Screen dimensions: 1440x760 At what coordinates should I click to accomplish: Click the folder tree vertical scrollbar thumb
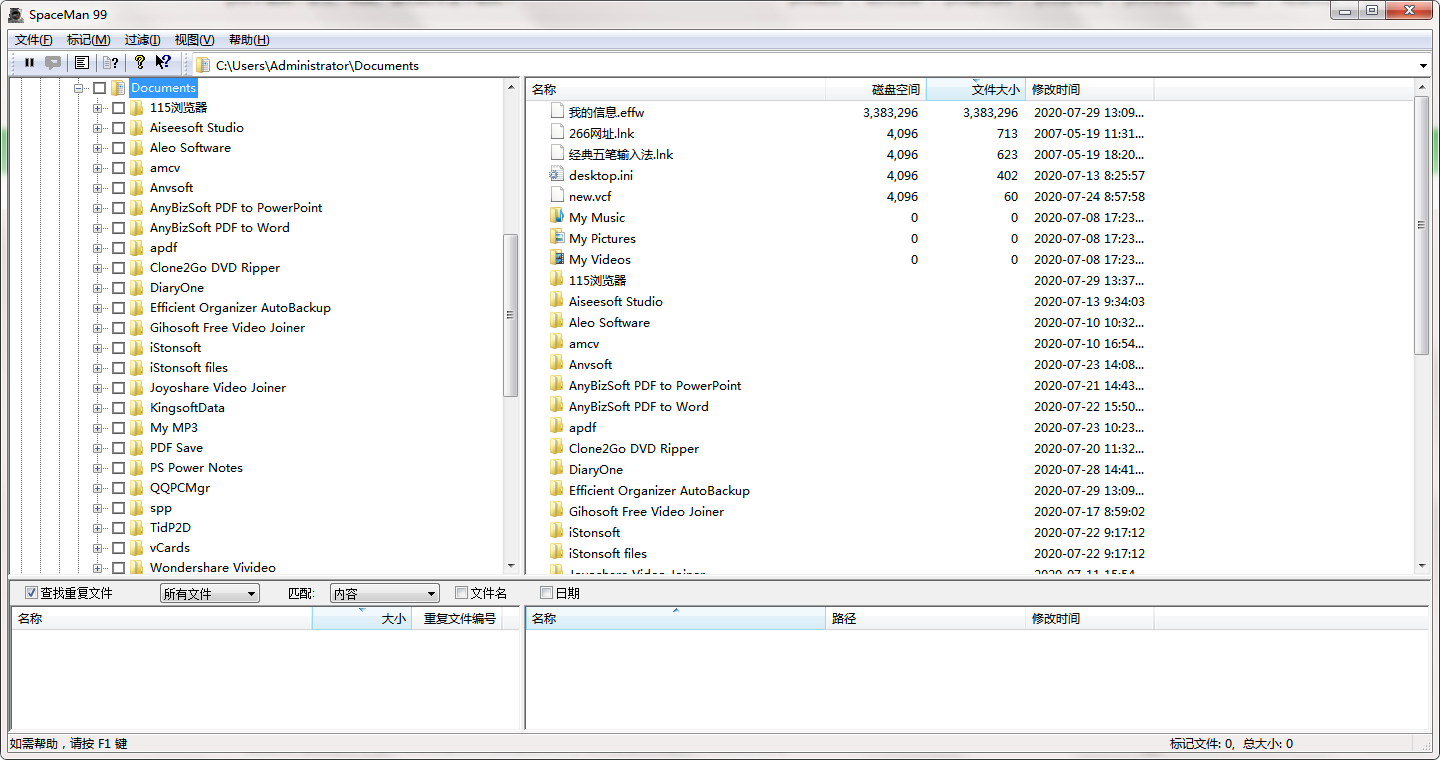510,315
